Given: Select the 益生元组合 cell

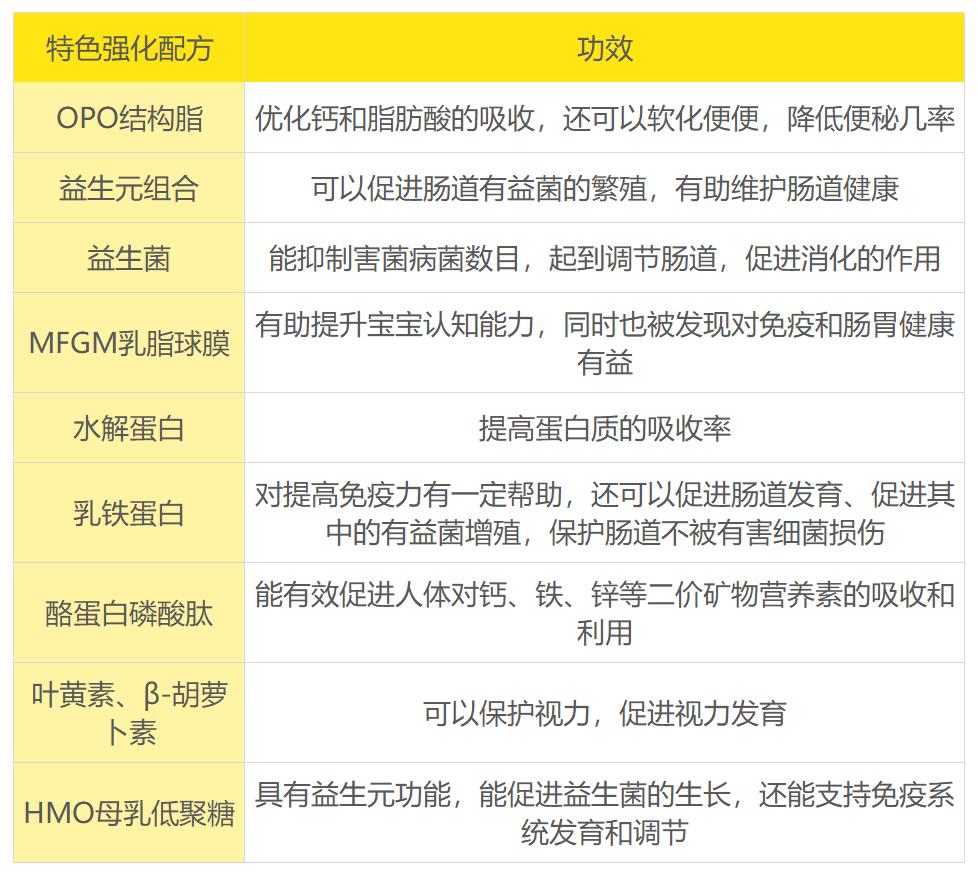Looking at the screenshot, I should click(x=129, y=188).
